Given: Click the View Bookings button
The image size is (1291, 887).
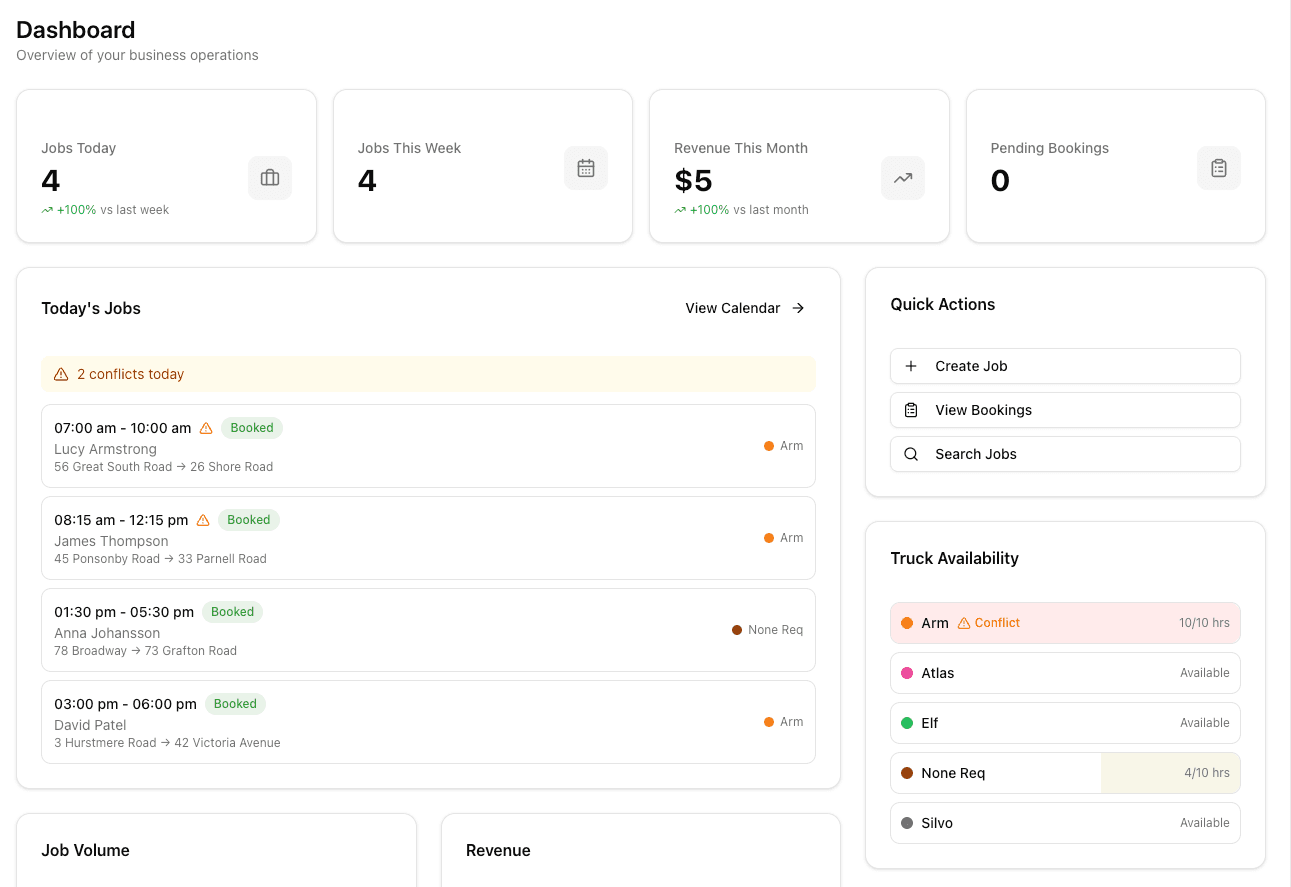Looking at the screenshot, I should tap(1064, 410).
